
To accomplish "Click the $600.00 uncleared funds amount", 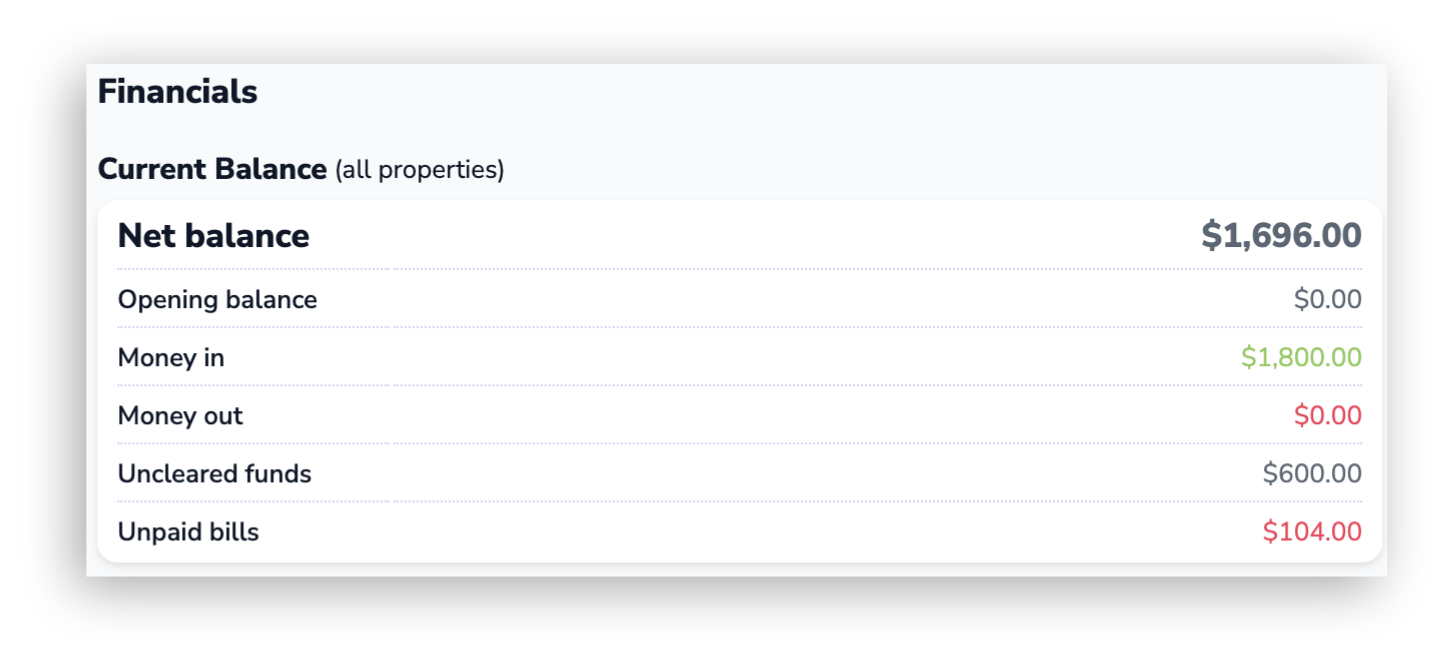I will [1312, 473].
